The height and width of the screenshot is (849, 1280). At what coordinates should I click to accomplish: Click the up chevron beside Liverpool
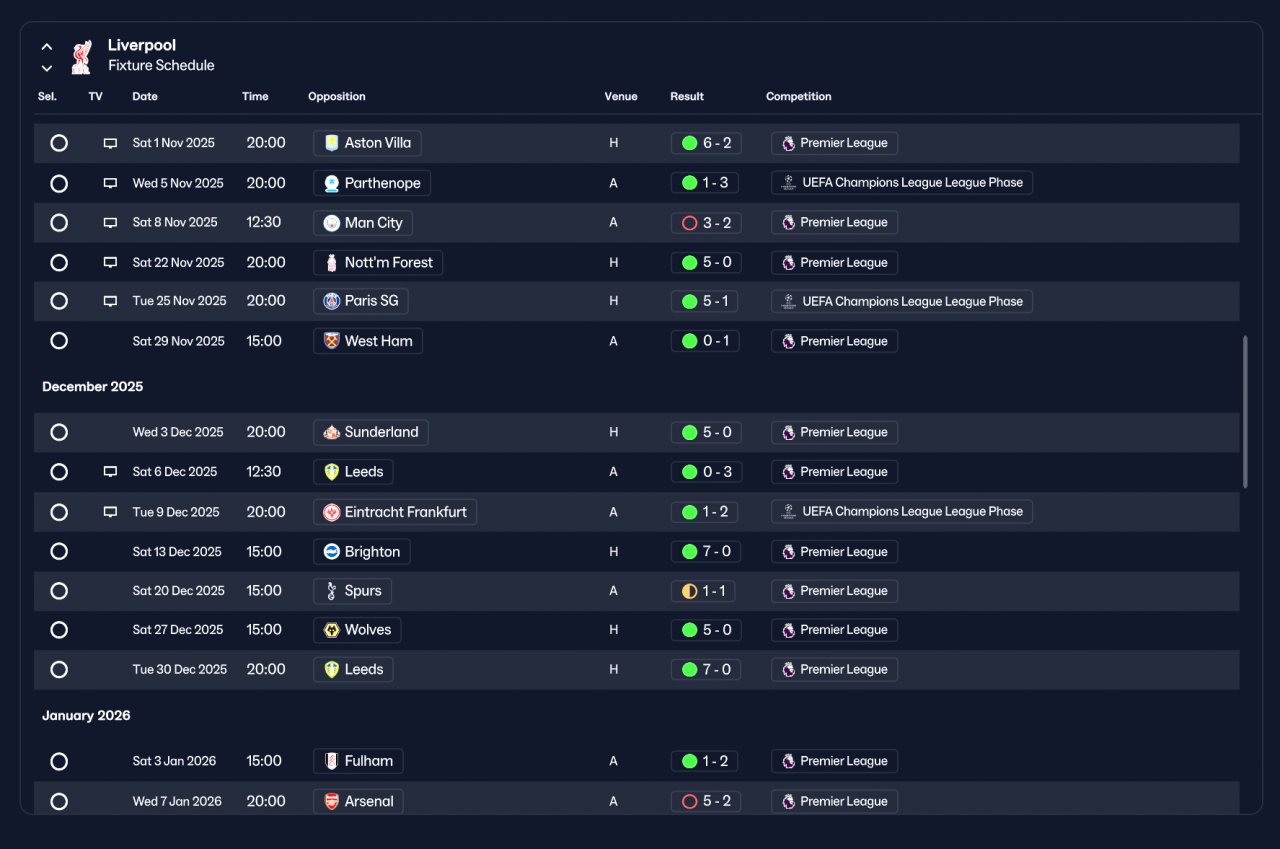tap(47, 46)
